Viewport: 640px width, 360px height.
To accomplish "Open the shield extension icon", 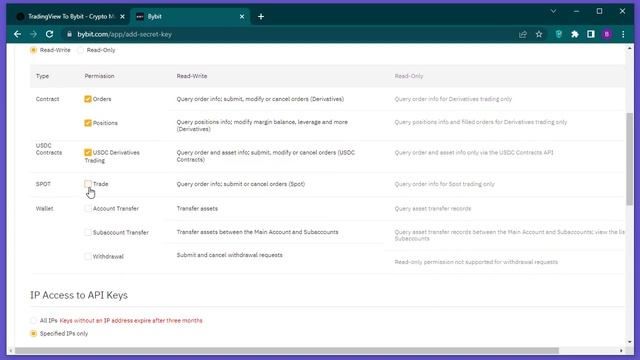I will 559,34.
